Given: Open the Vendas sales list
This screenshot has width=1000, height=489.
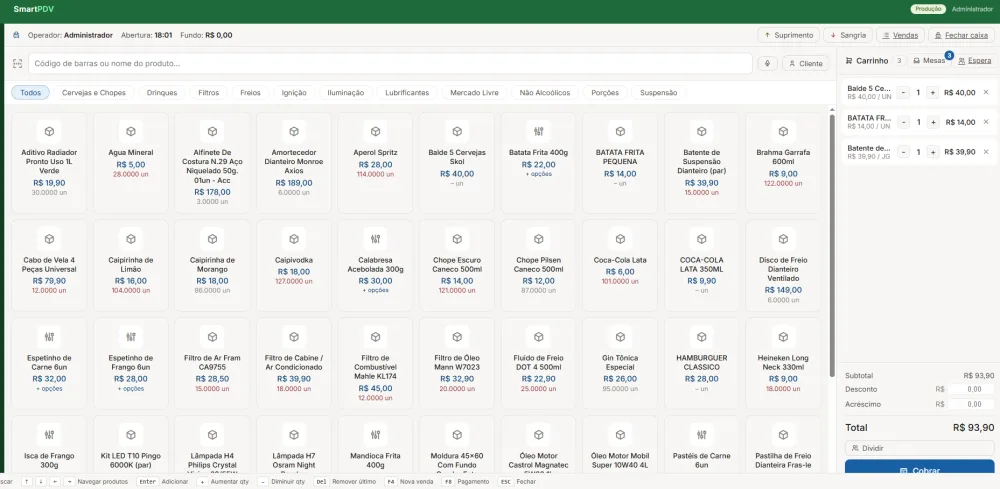Looking at the screenshot, I should [900, 35].
